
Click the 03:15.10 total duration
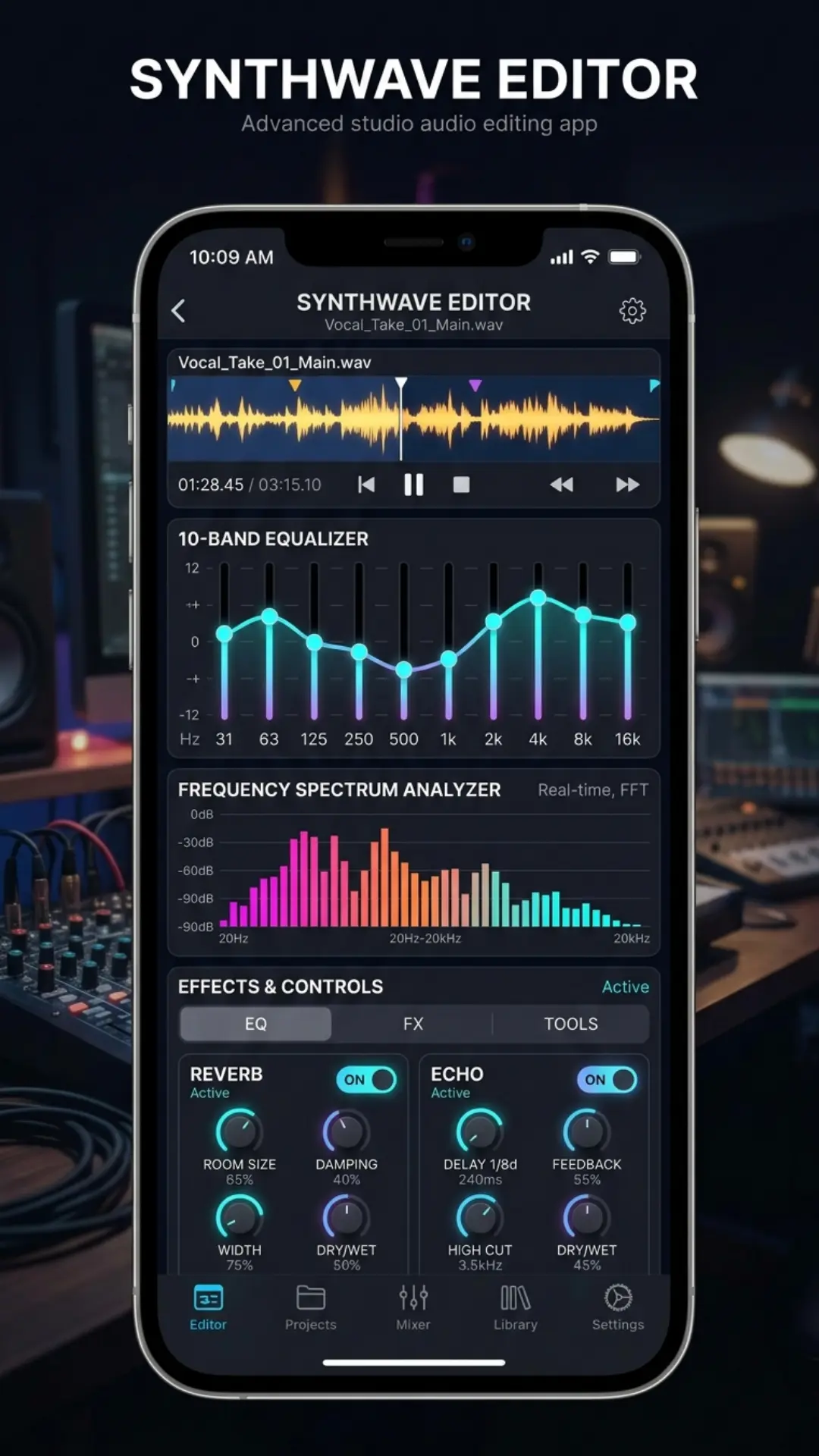290,485
